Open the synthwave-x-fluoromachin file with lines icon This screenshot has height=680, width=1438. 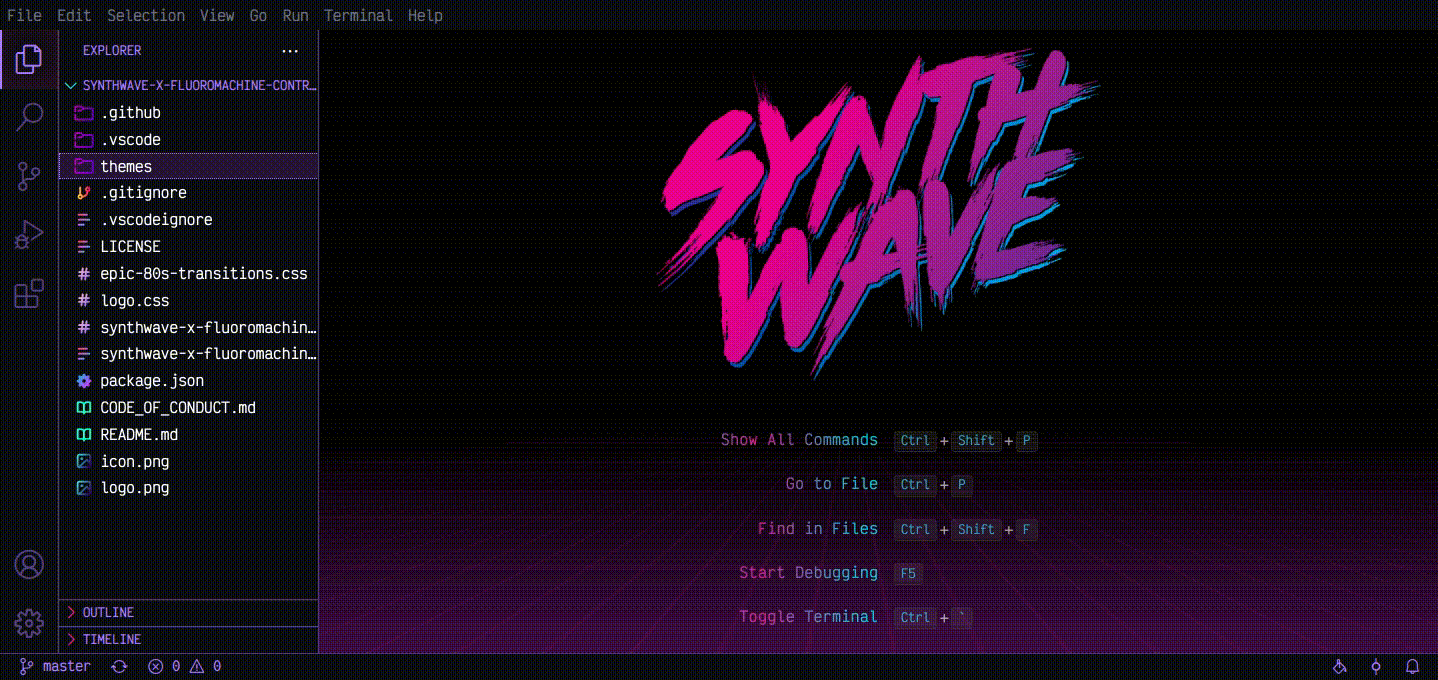pos(189,354)
